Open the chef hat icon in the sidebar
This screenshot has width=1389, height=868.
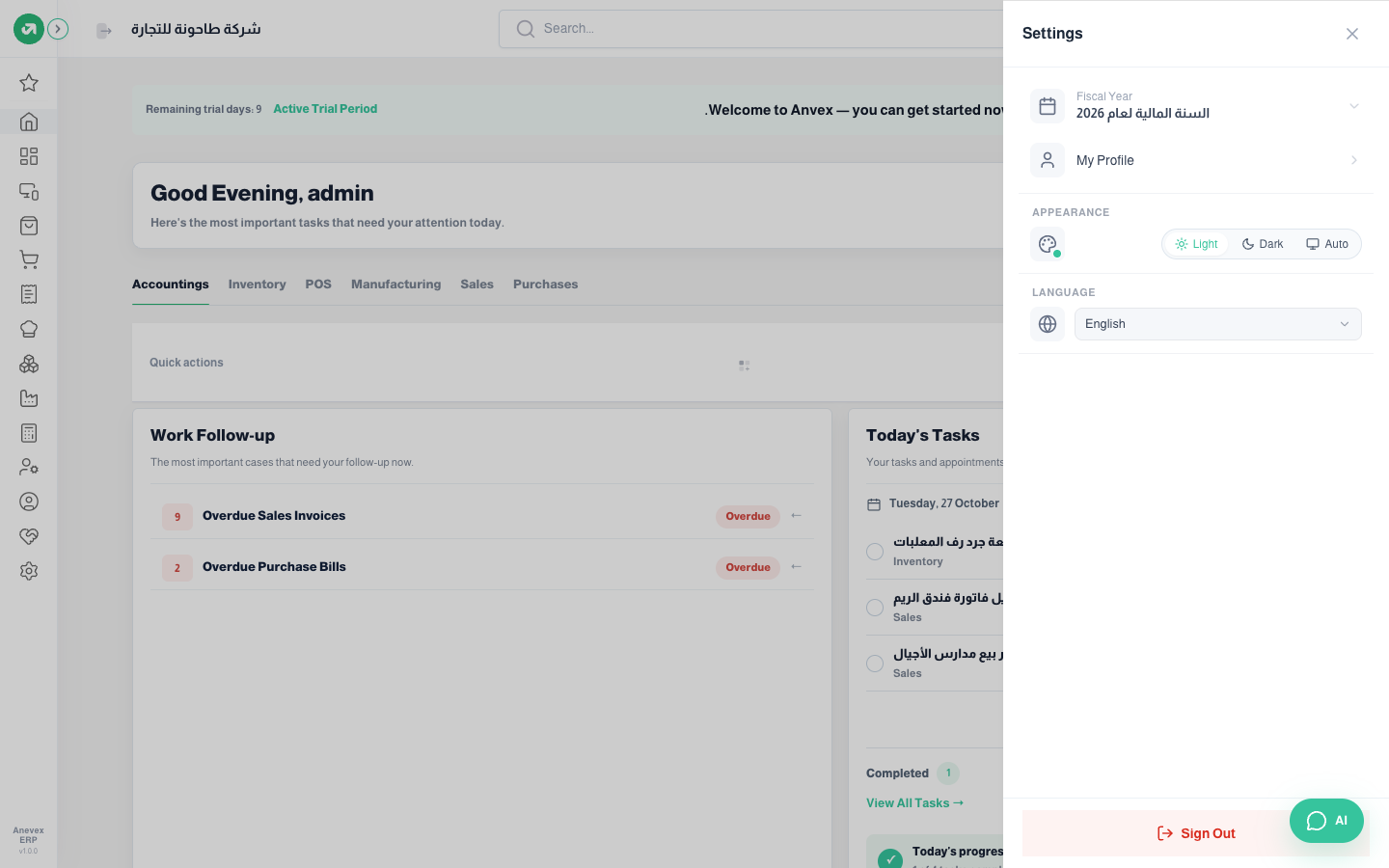coord(29,329)
